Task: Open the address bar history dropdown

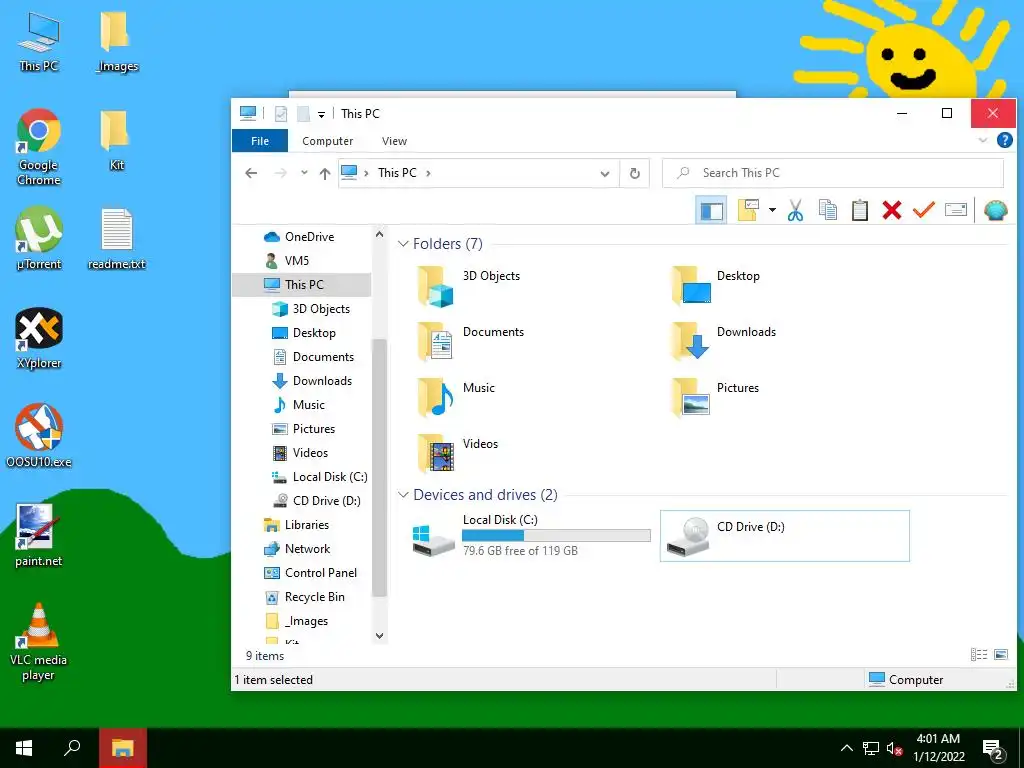Action: pos(605,174)
